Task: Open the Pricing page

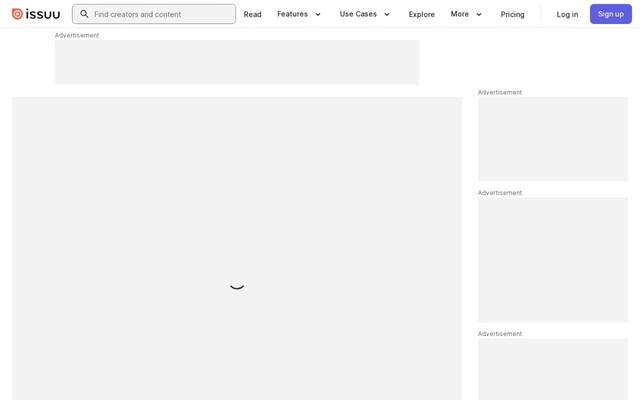Action: pyautogui.click(x=512, y=14)
